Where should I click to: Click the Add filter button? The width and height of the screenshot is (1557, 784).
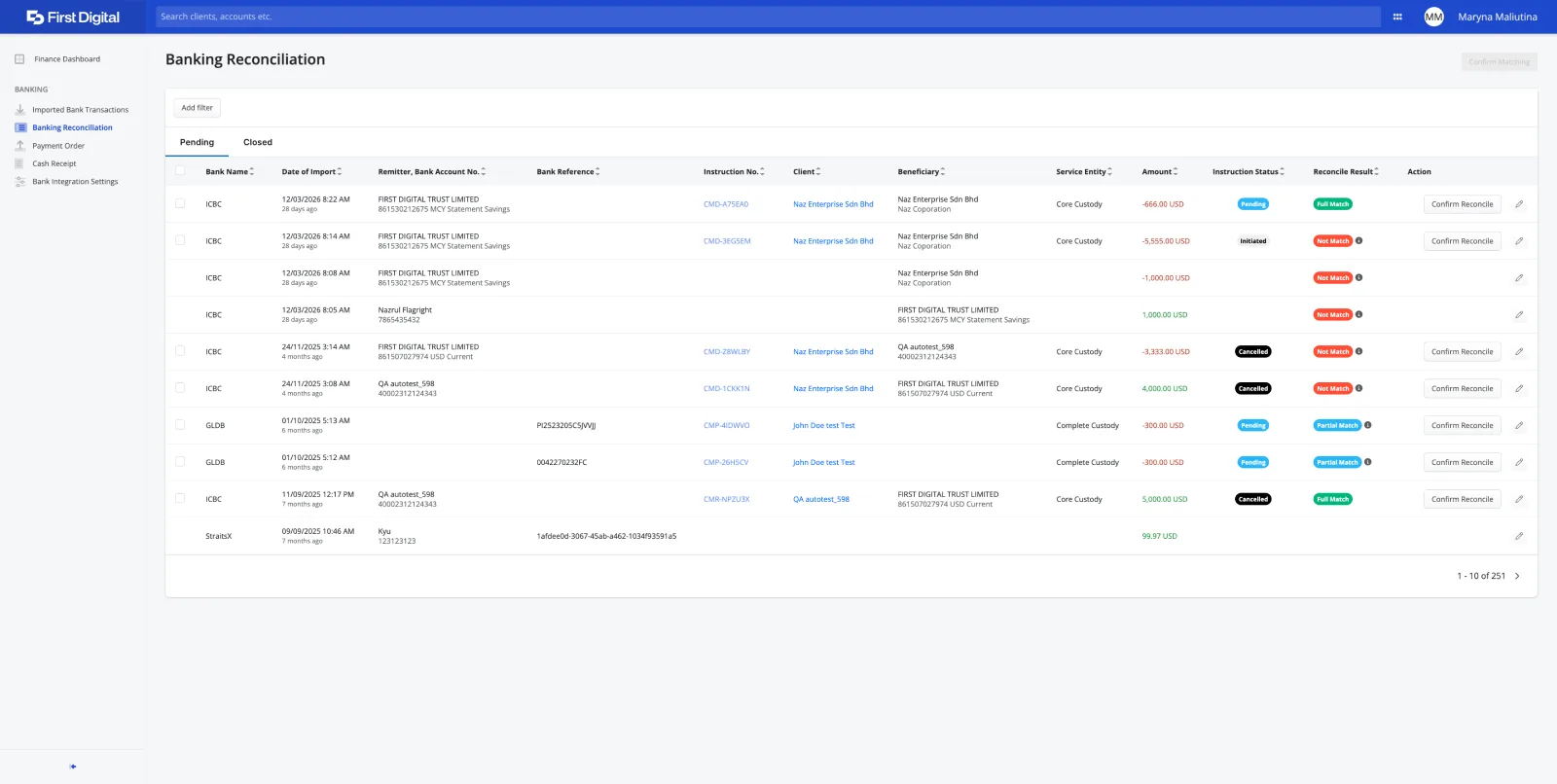point(198,108)
